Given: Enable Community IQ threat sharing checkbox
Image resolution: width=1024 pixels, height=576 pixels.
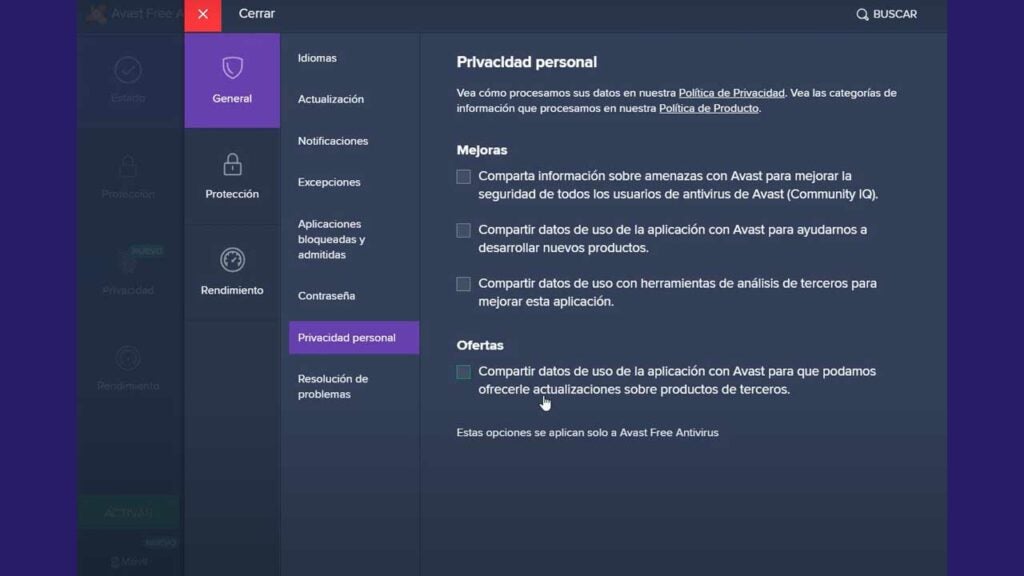Looking at the screenshot, I should click(x=464, y=177).
